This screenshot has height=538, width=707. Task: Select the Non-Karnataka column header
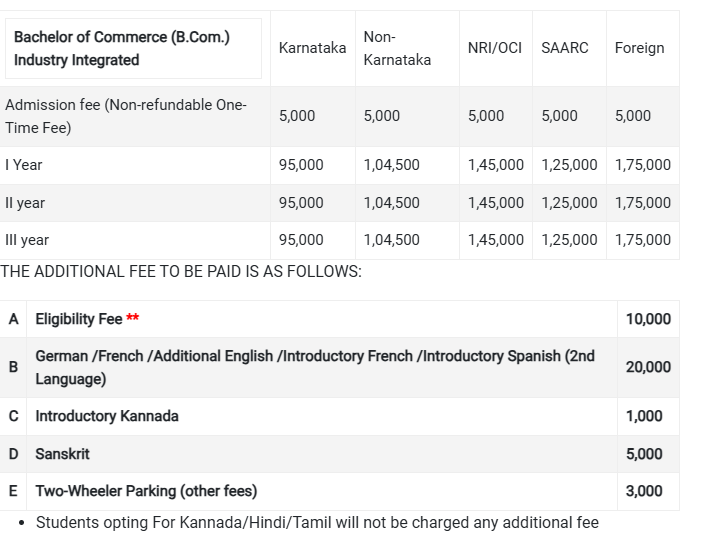click(x=397, y=48)
